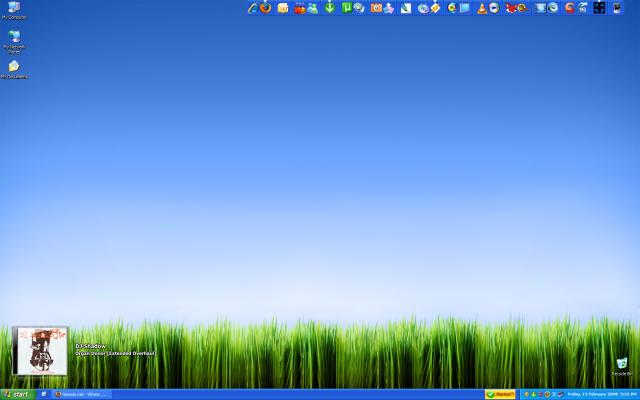Switch to the Firefox taskbar window button
Image resolution: width=640 pixels, height=400 pixels.
82,394
